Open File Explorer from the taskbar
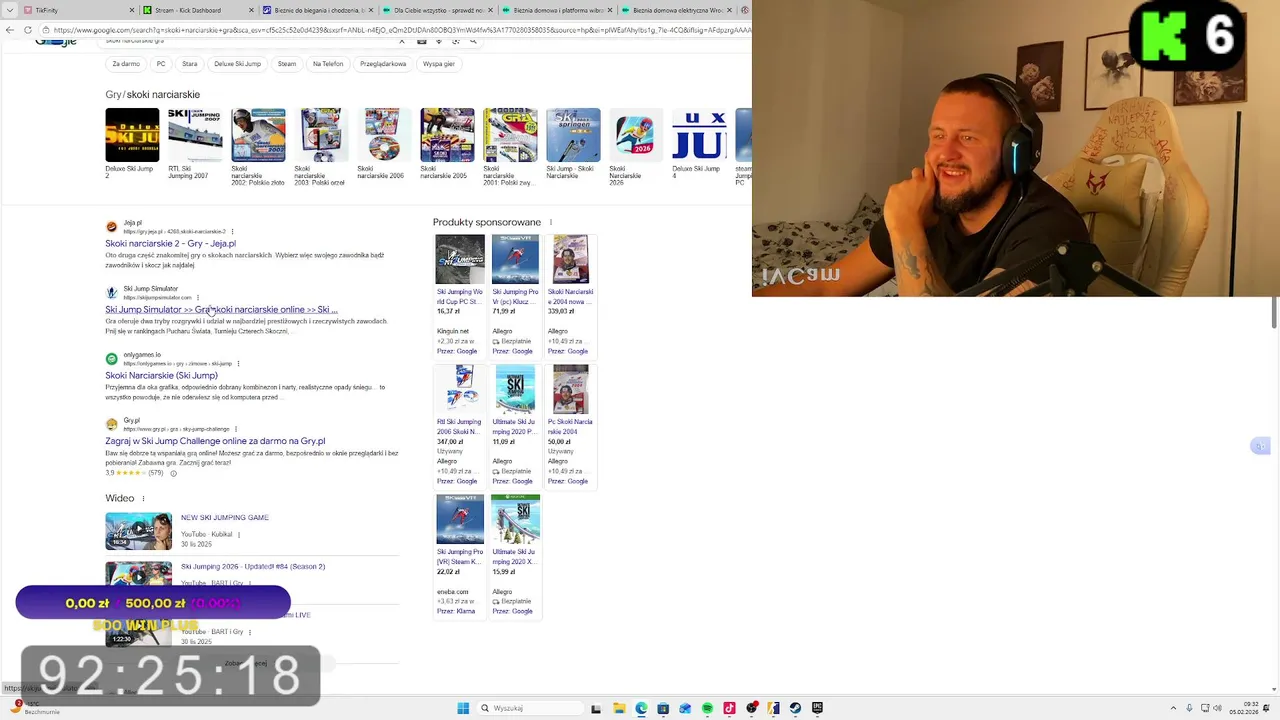The height and width of the screenshot is (720, 1280). 619,708
